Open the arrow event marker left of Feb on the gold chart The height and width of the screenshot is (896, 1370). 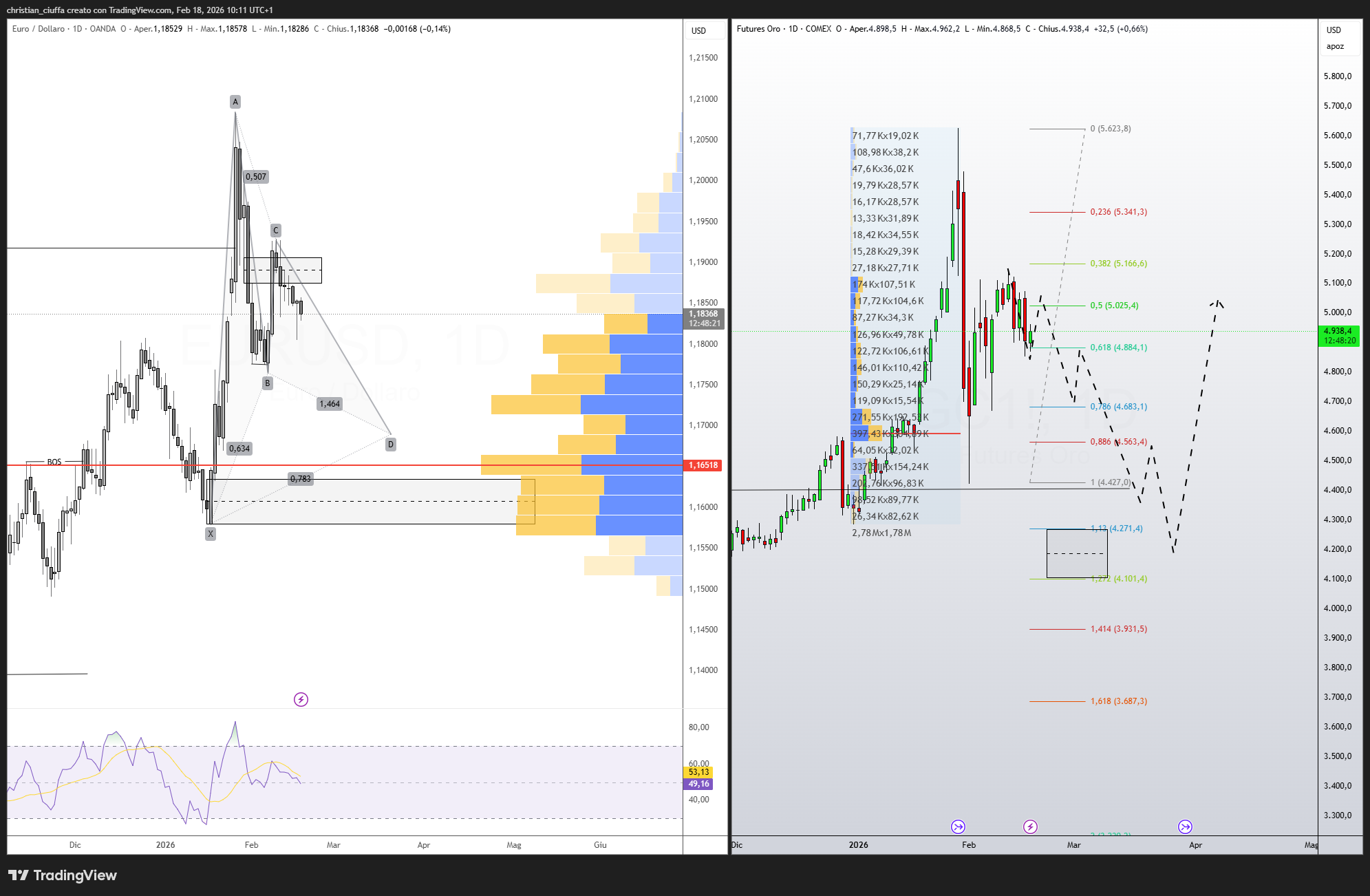pyautogui.click(x=958, y=826)
